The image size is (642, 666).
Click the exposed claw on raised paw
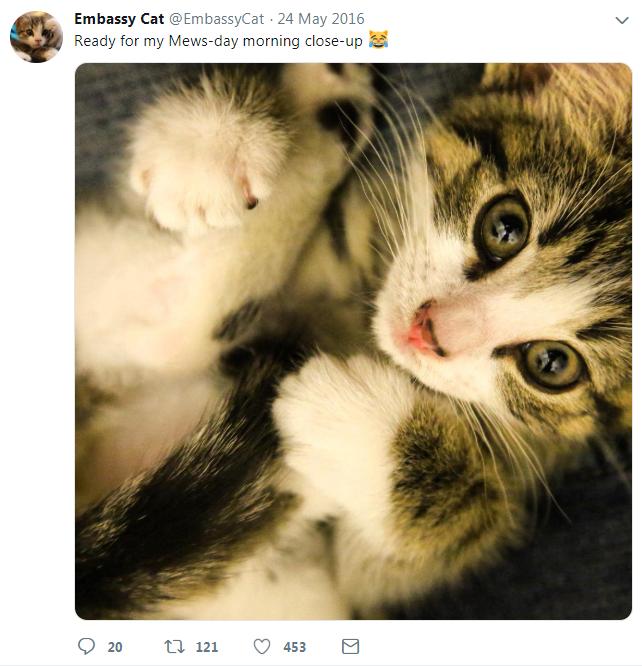coord(248,193)
